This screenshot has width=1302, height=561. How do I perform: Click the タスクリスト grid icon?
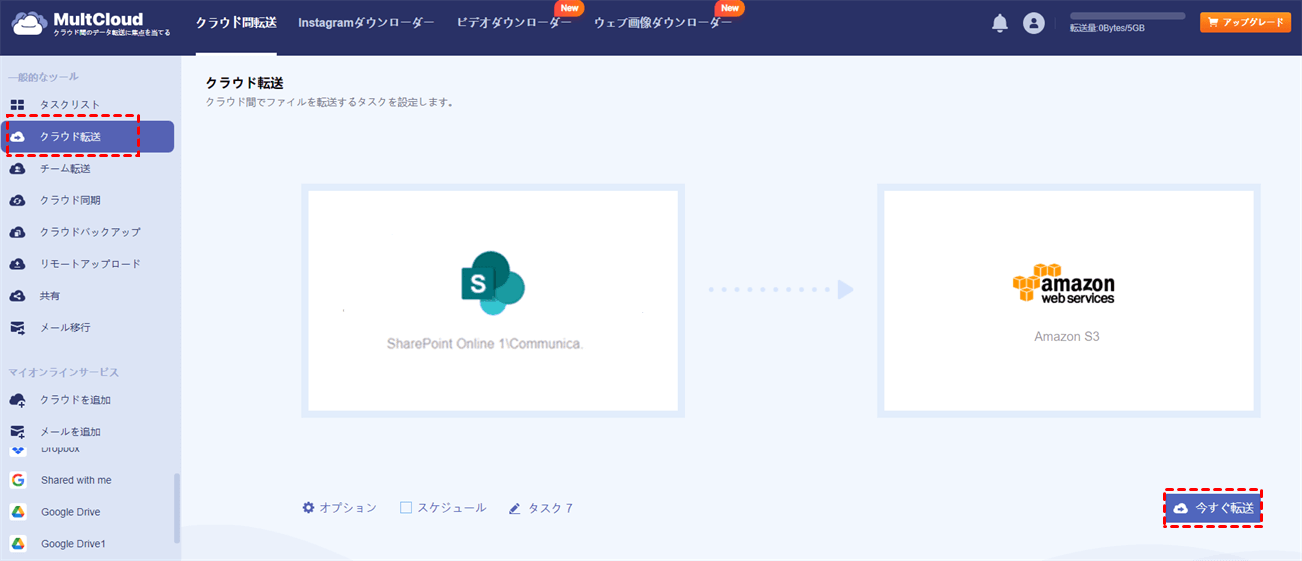(x=17, y=105)
